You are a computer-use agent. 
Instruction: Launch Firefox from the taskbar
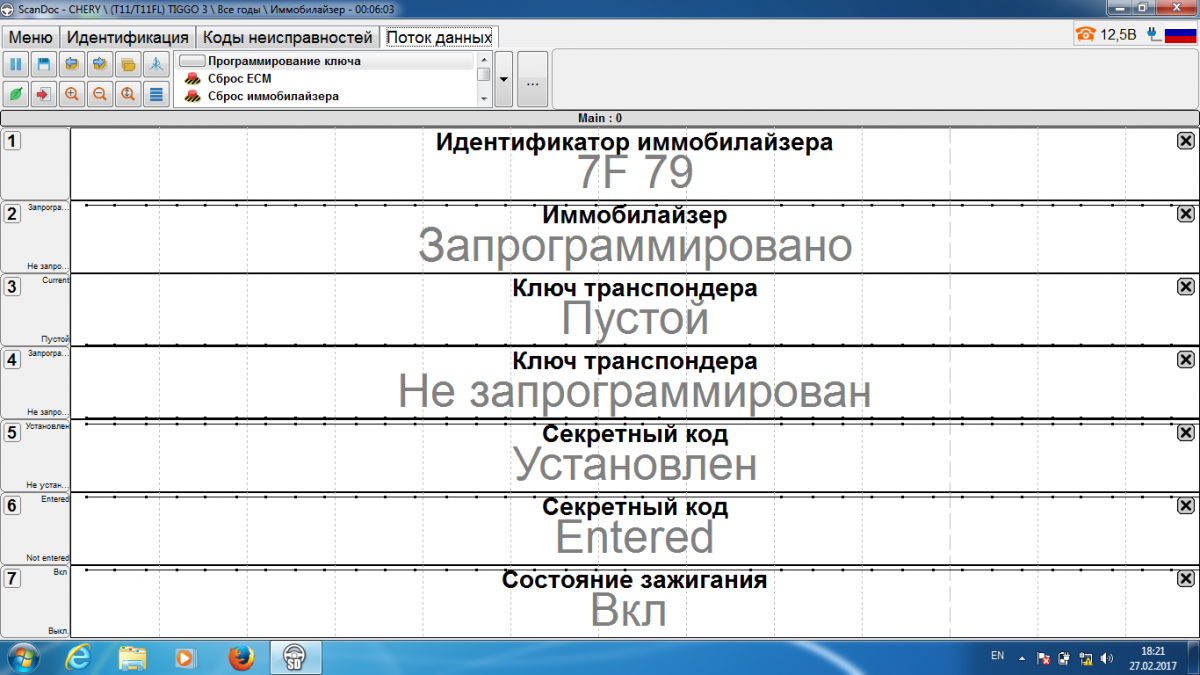pyautogui.click(x=240, y=657)
